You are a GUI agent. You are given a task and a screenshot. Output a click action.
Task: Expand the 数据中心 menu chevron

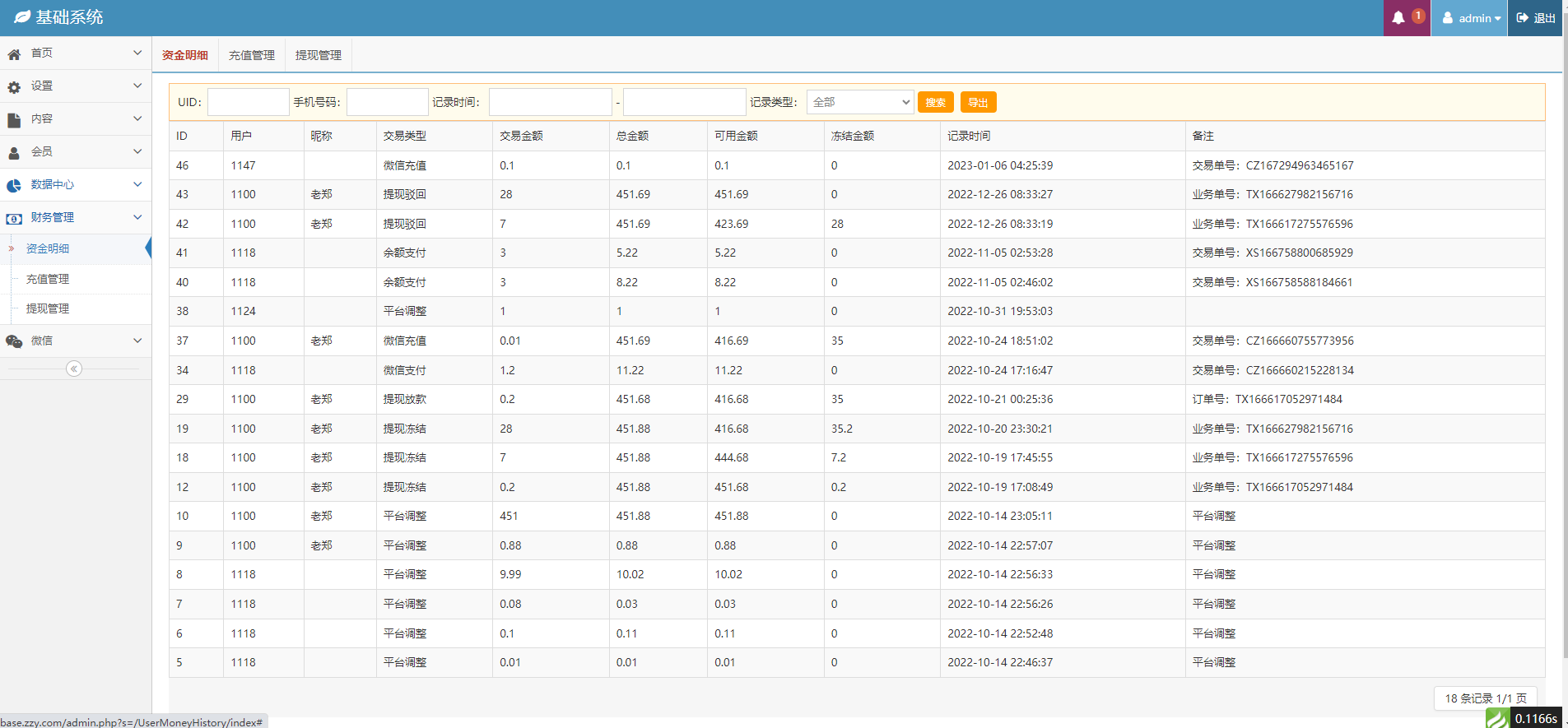coord(137,184)
